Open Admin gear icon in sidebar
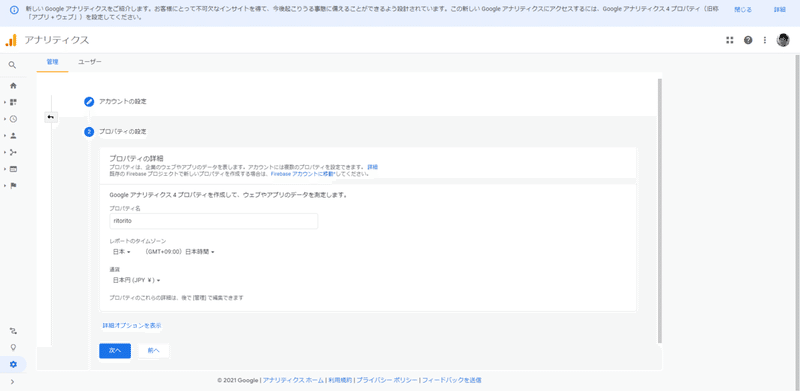The height and width of the screenshot is (391, 800). tap(13, 364)
